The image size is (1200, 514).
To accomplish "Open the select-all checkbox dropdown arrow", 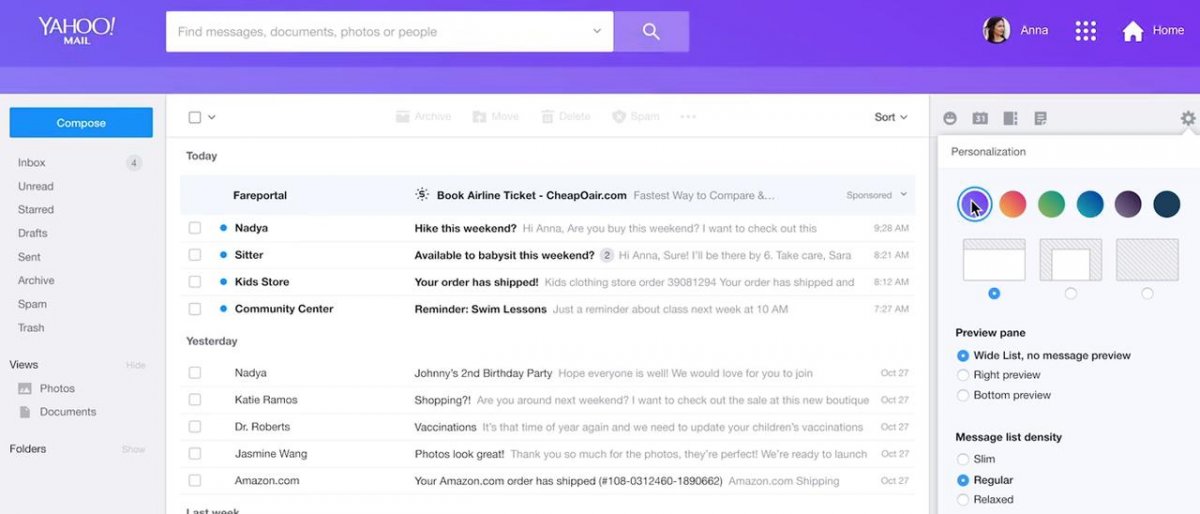I will click(212, 118).
